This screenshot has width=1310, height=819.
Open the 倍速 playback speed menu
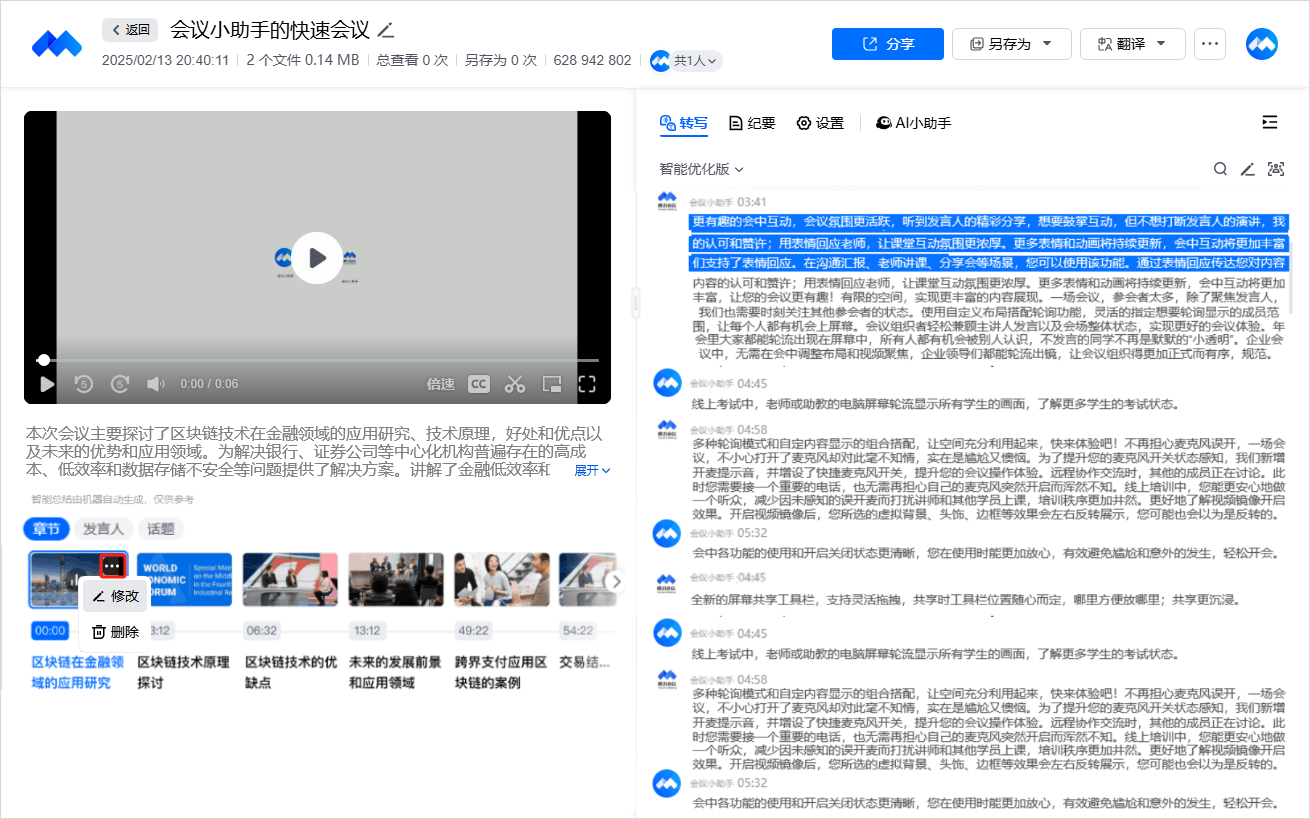[x=441, y=384]
